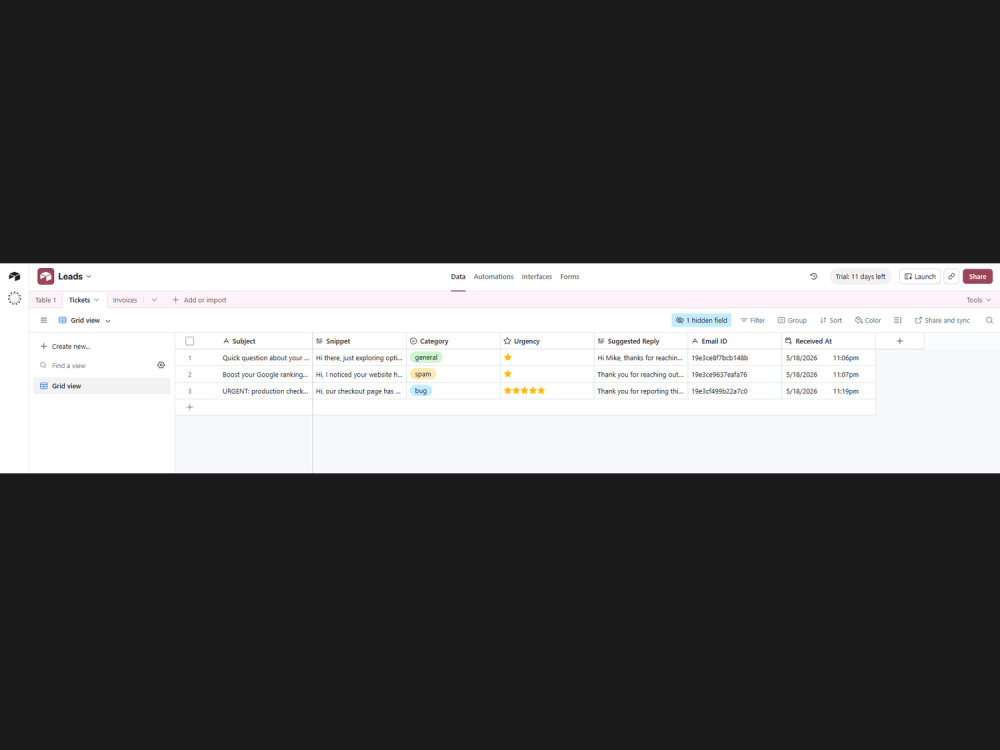Click cell 'URGENT: production check...'
The width and height of the screenshot is (1000, 750).
click(265, 391)
